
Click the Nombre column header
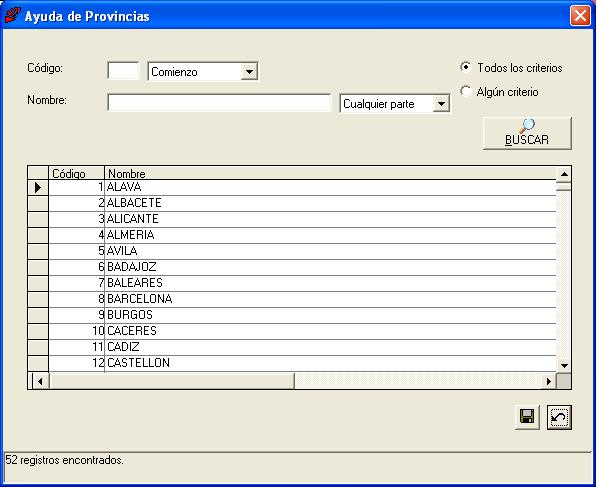330,173
